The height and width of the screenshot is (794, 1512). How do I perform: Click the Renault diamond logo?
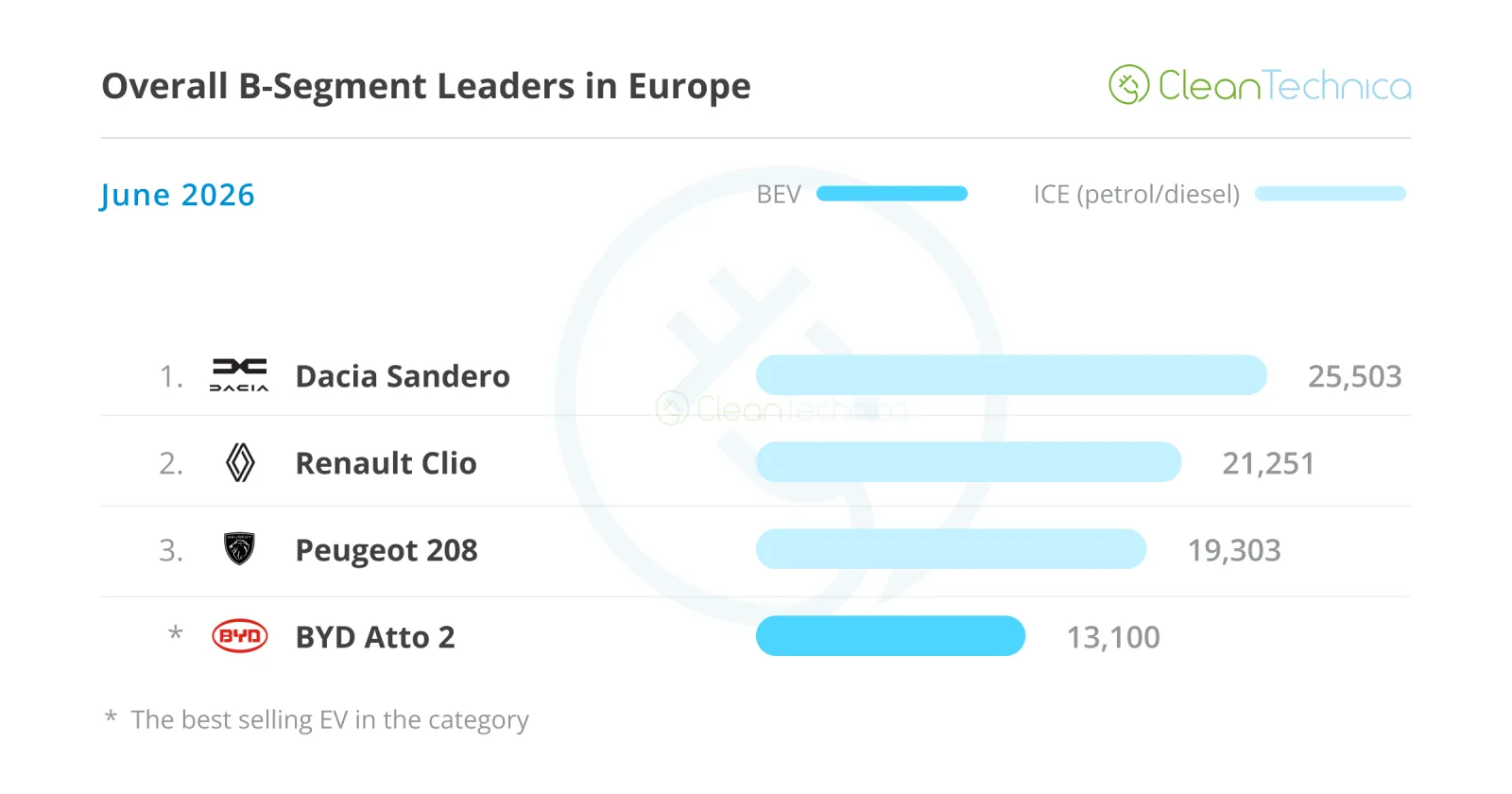pyautogui.click(x=240, y=463)
